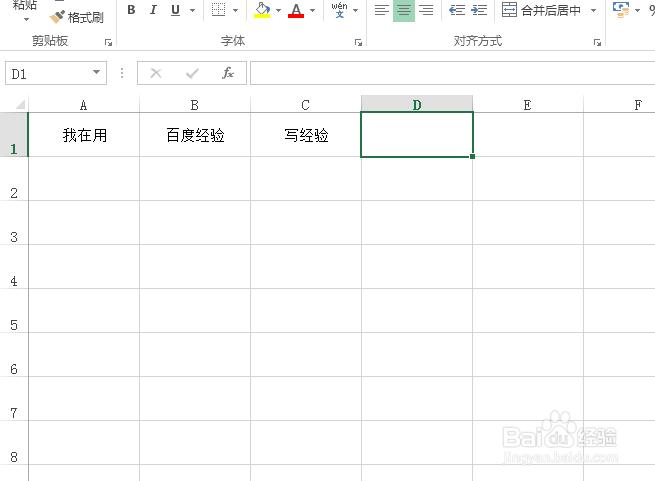
Task: Align text left
Action: (382, 10)
